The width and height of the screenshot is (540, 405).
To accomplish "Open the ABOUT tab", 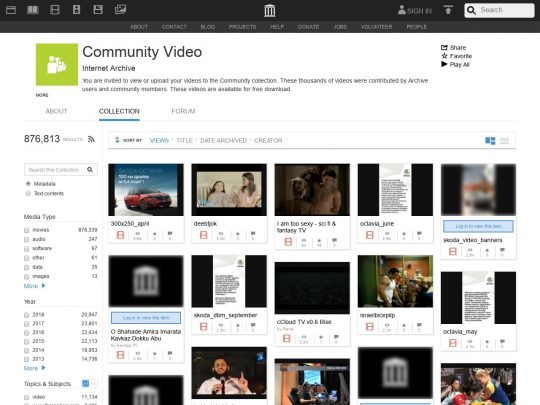I will (56, 111).
